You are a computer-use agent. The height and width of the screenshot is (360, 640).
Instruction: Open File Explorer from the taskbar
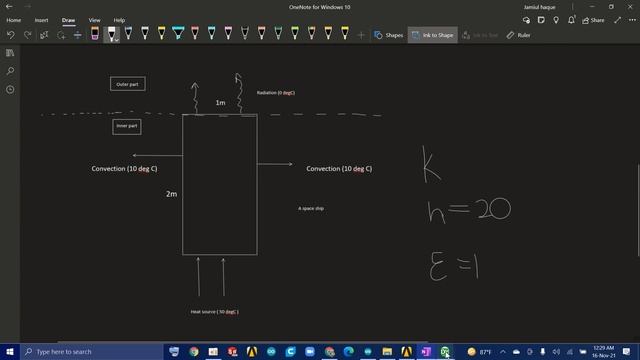[x=387, y=351]
